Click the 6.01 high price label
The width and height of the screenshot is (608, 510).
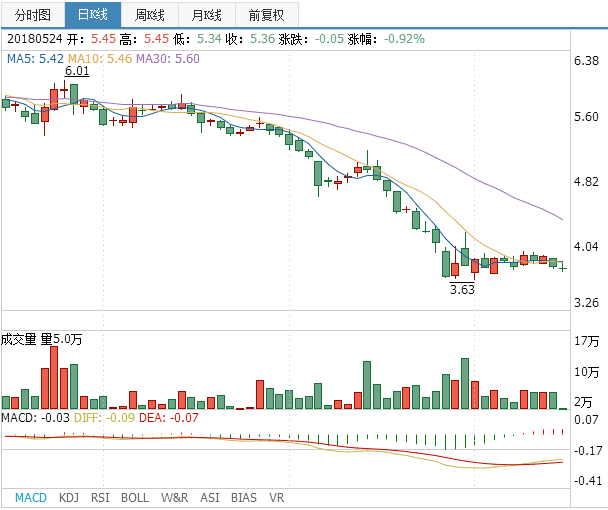77,71
